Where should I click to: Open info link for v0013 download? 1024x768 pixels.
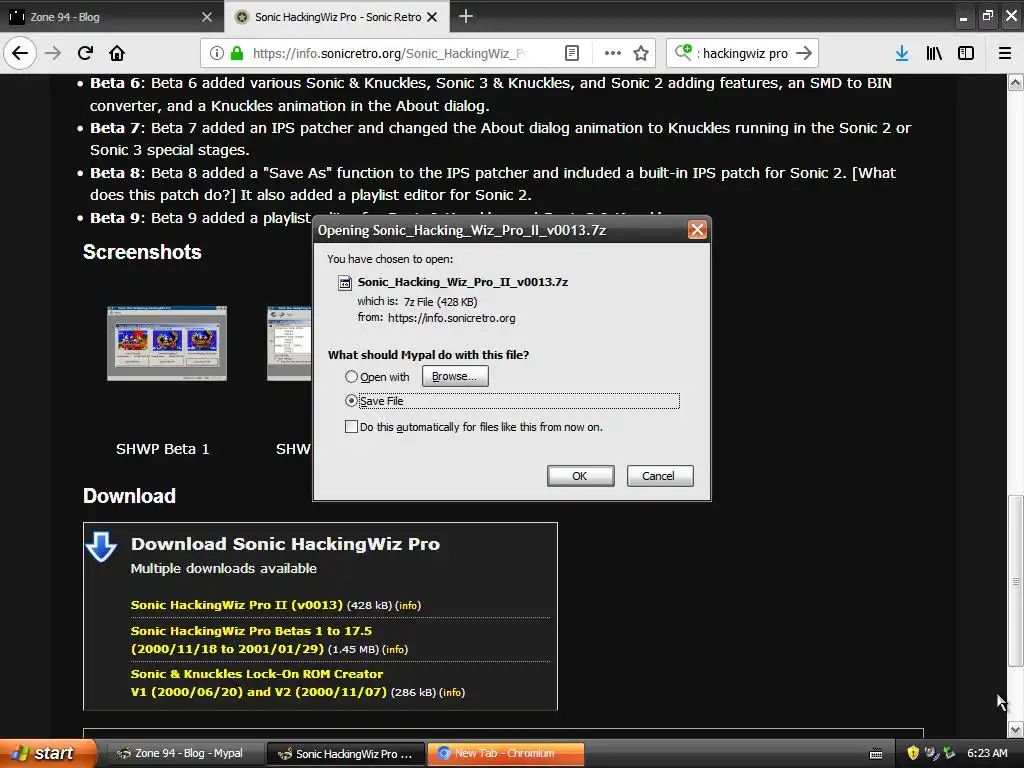(408, 605)
